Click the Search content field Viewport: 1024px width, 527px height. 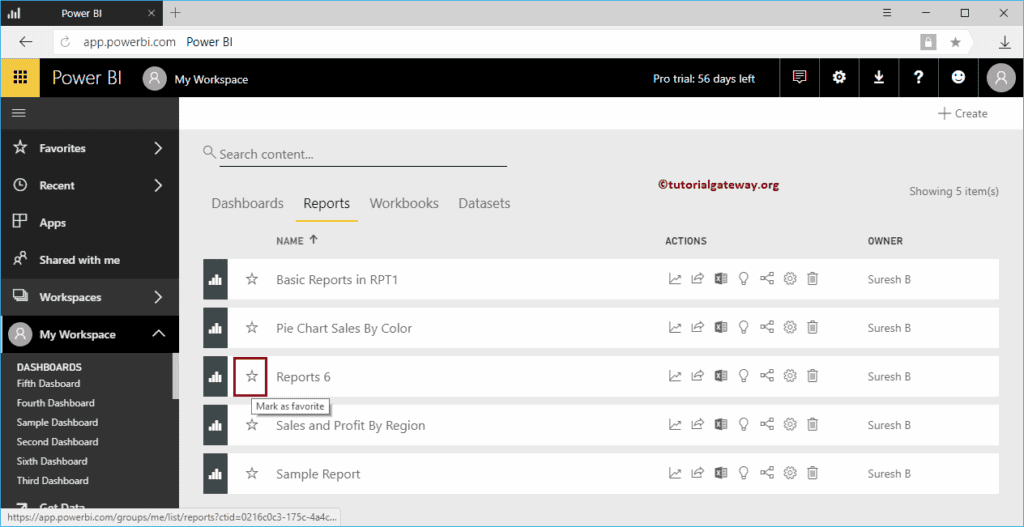362,155
